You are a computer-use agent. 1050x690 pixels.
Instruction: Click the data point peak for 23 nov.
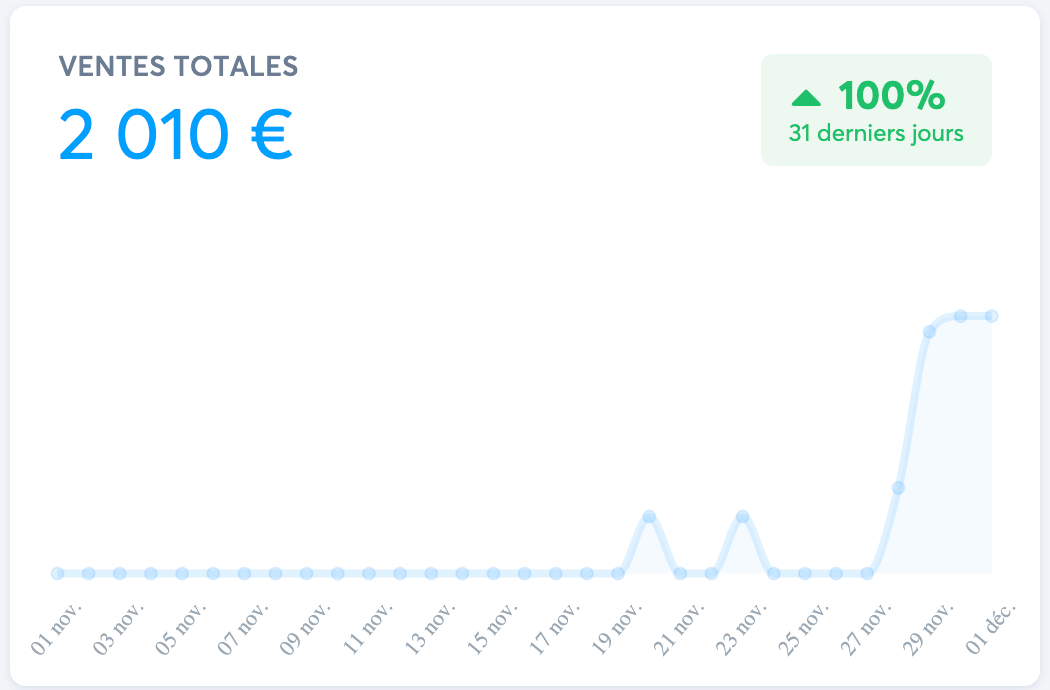tap(742, 516)
